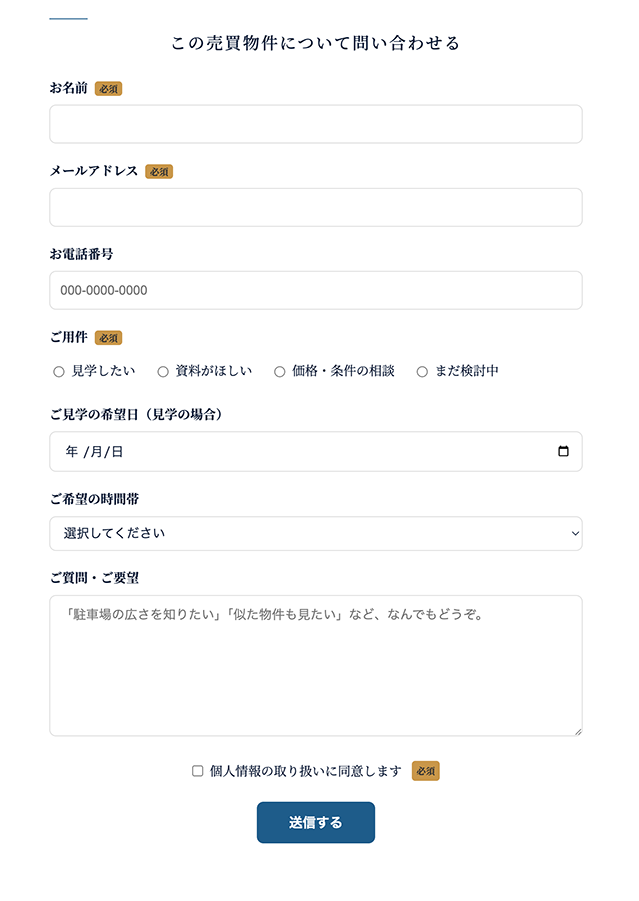
Task: Select the 月 segment of the date field
Action: point(97,452)
